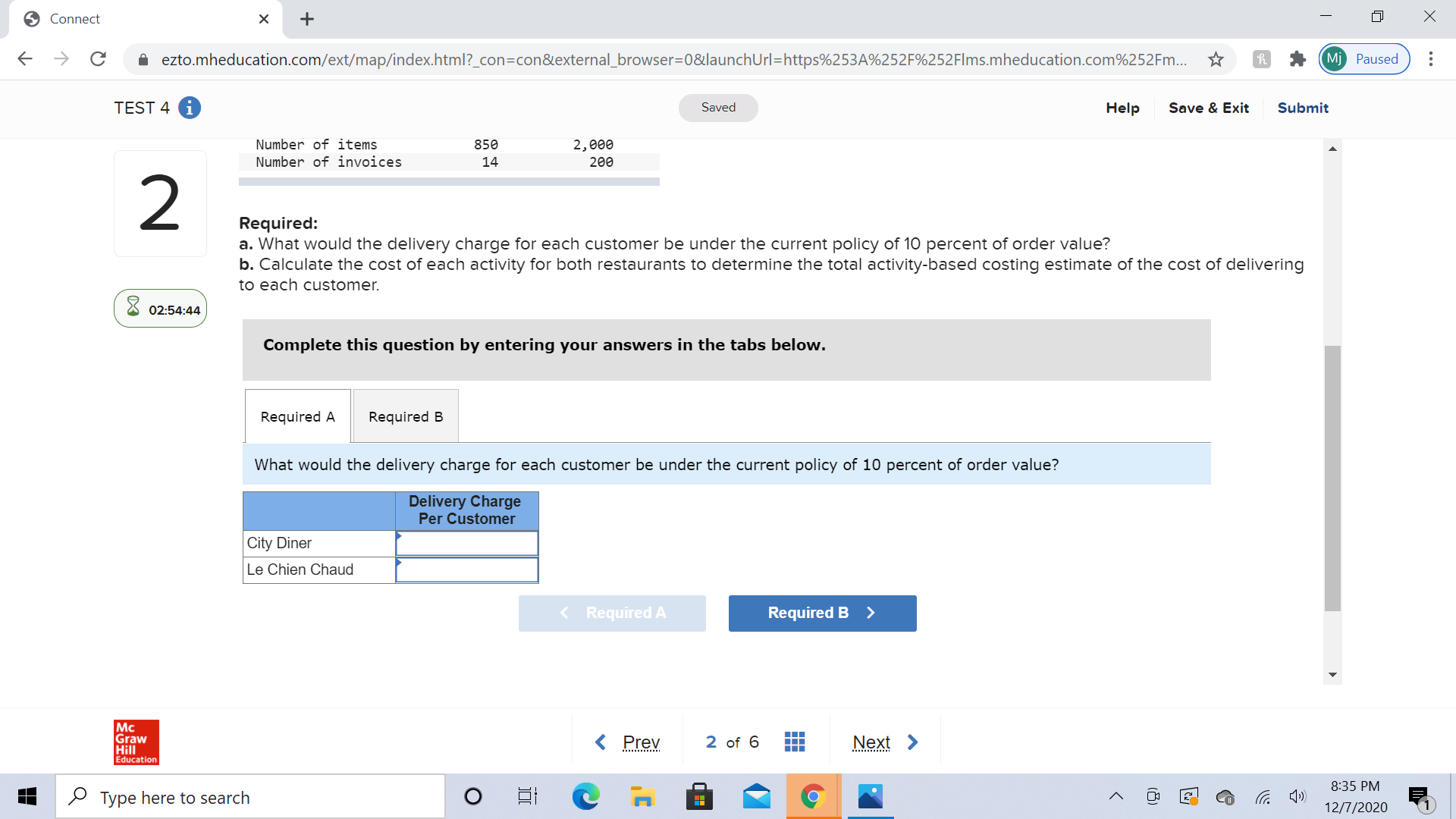Click the TEST 4 info icon
This screenshot has height=819, width=1456.
click(x=190, y=108)
